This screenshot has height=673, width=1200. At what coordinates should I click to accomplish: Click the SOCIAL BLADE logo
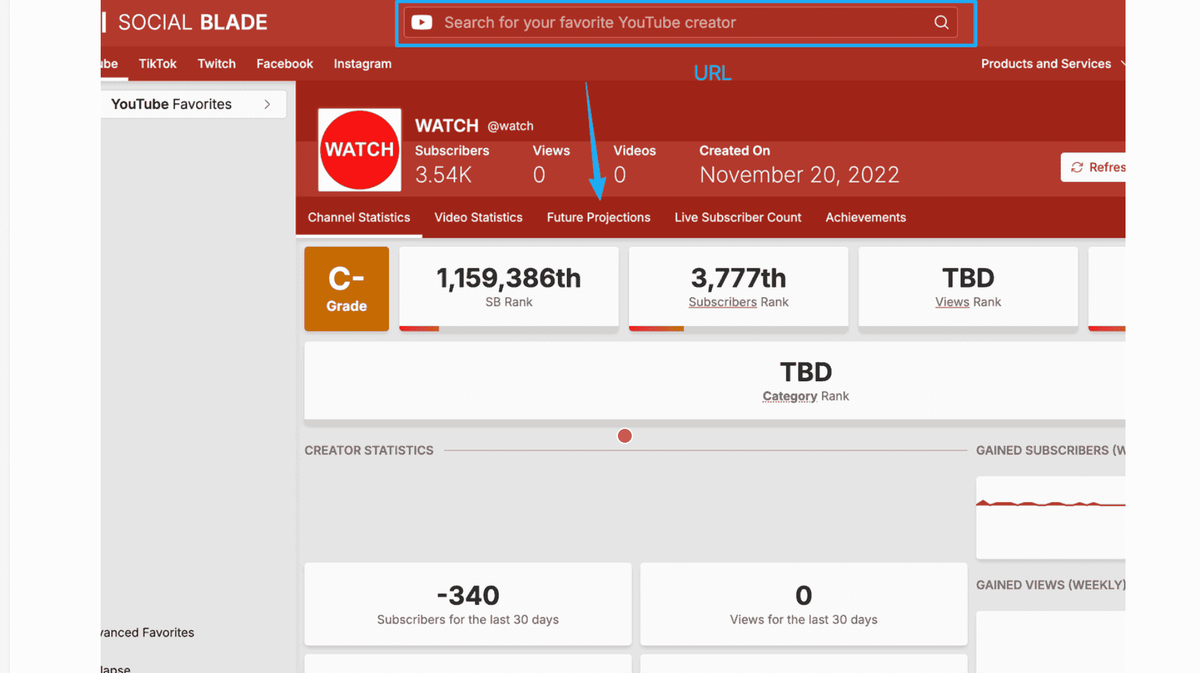[x=184, y=22]
